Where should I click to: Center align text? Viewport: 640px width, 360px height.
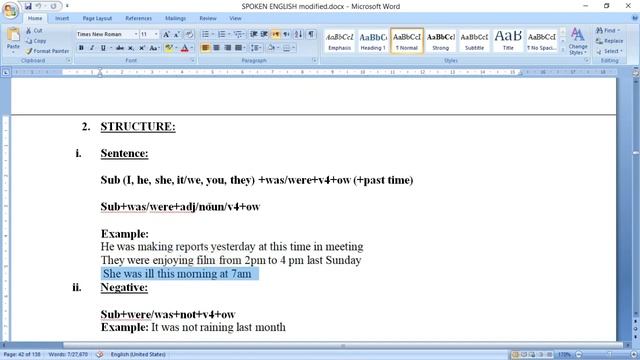(x=216, y=48)
